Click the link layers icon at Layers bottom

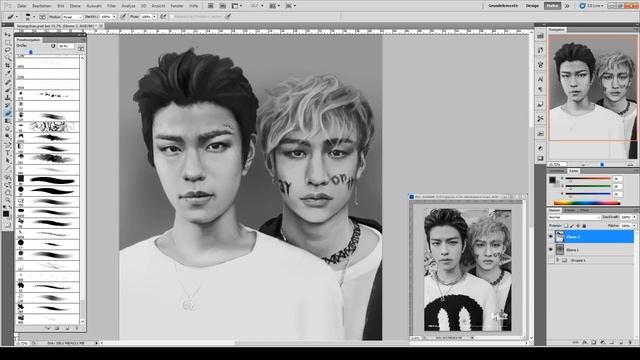click(575, 342)
